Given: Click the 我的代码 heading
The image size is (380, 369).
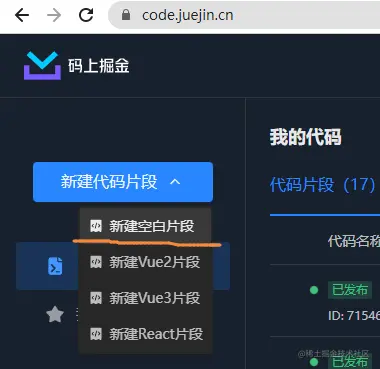Looking at the screenshot, I should coord(306,137).
